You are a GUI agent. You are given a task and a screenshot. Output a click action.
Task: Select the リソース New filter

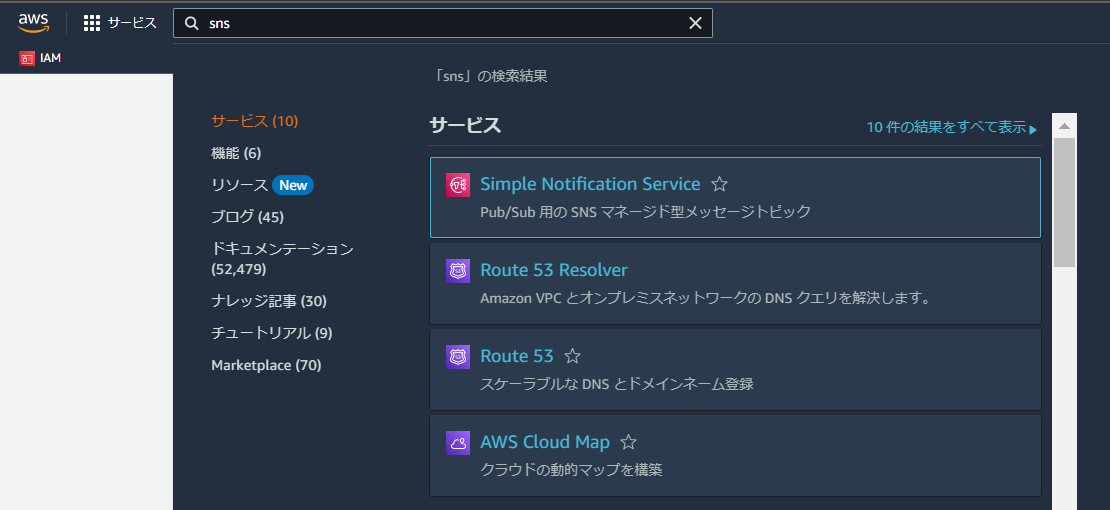(262, 186)
